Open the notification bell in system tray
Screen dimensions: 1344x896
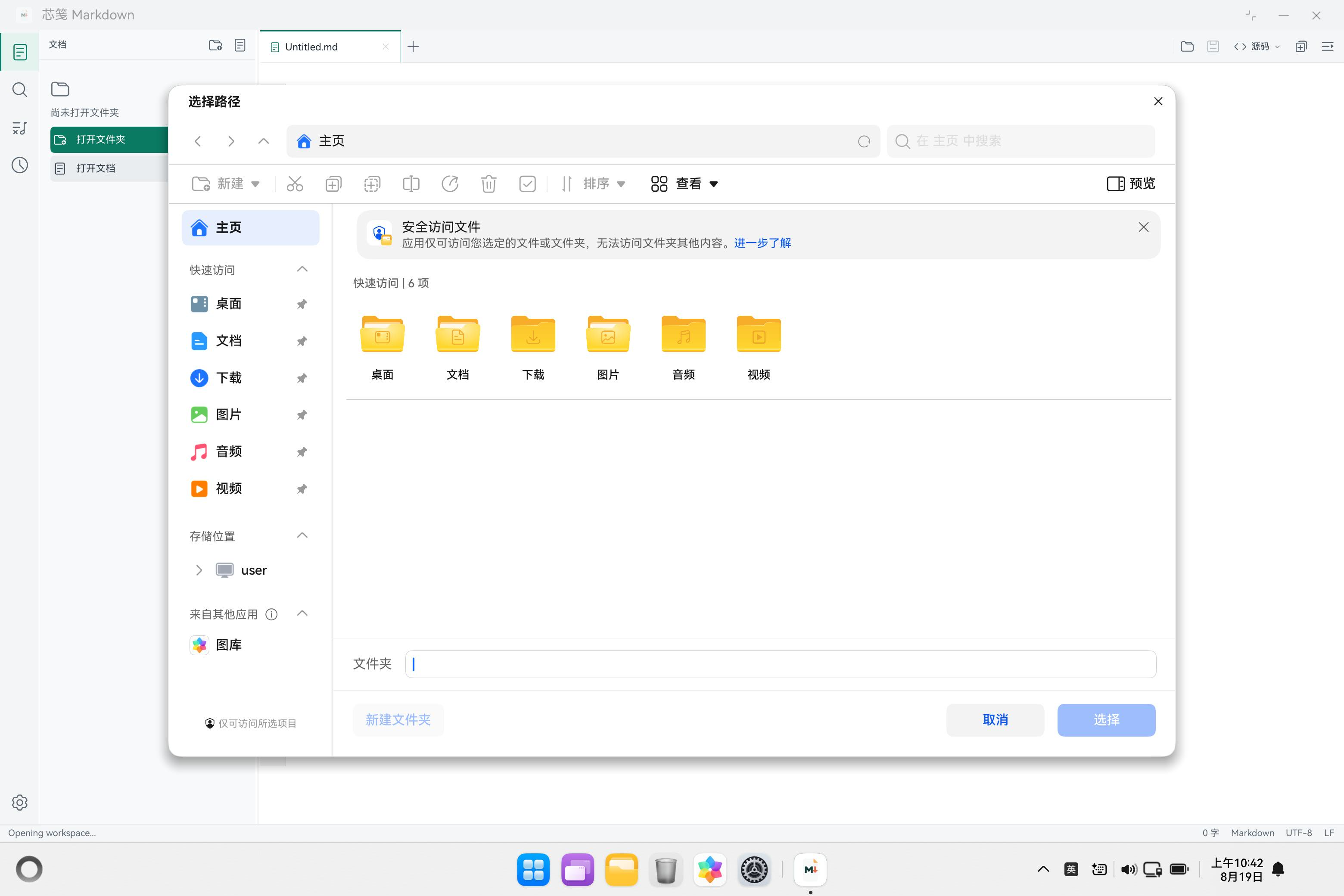[1278, 870]
